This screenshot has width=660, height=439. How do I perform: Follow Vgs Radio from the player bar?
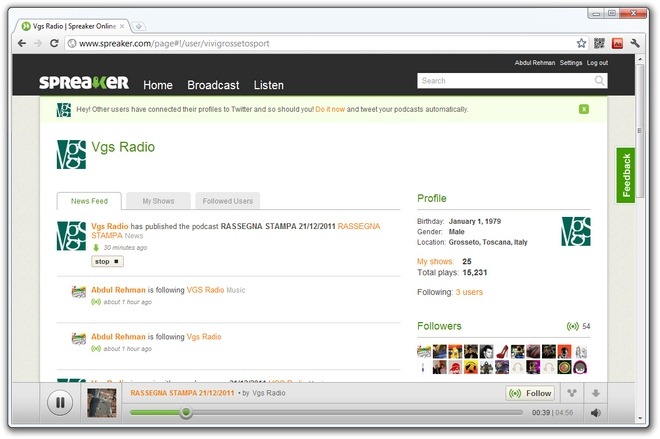click(x=530, y=393)
